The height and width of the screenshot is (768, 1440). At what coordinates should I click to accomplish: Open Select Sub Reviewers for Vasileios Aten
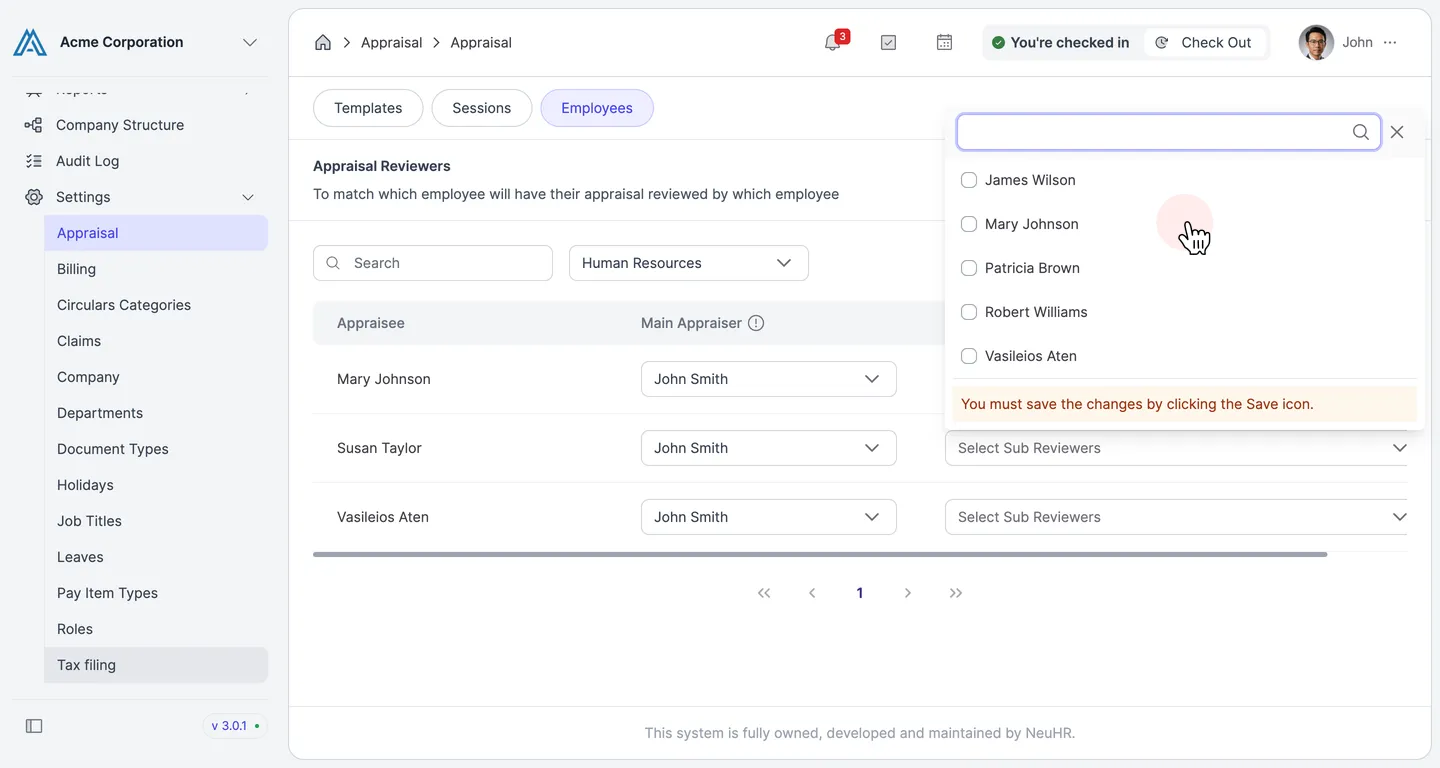(x=1176, y=517)
